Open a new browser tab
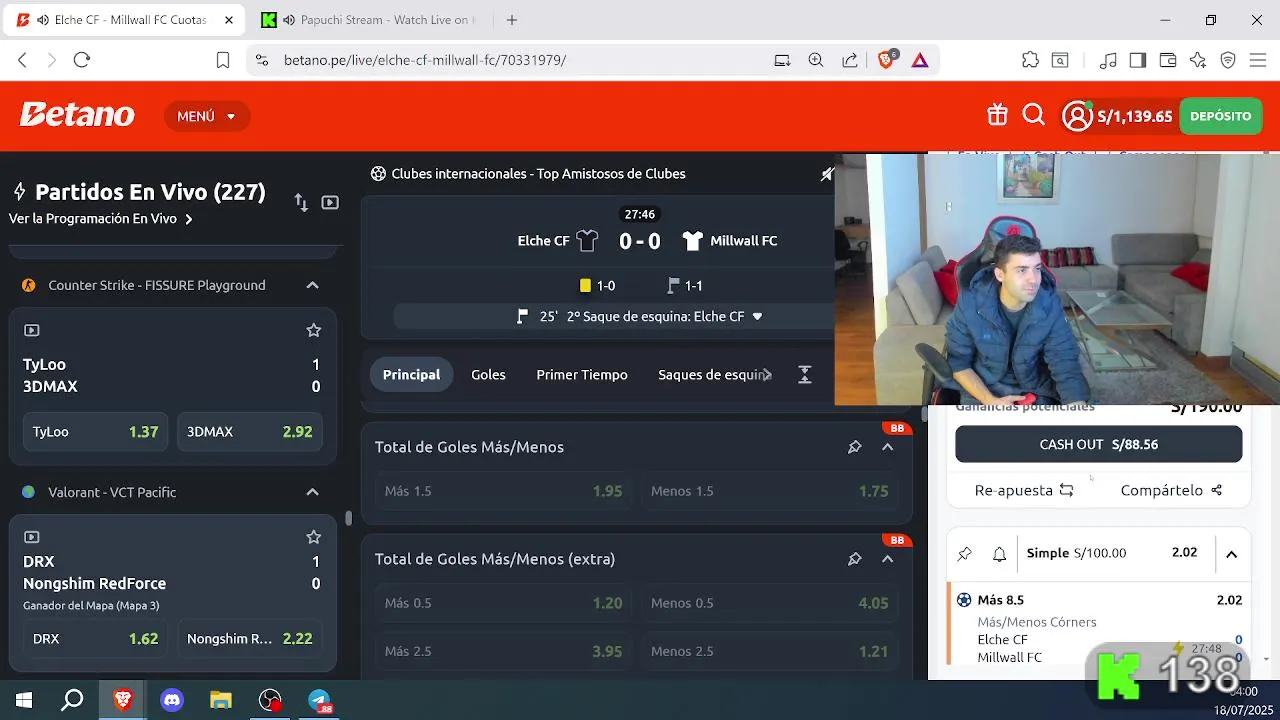 (512, 20)
